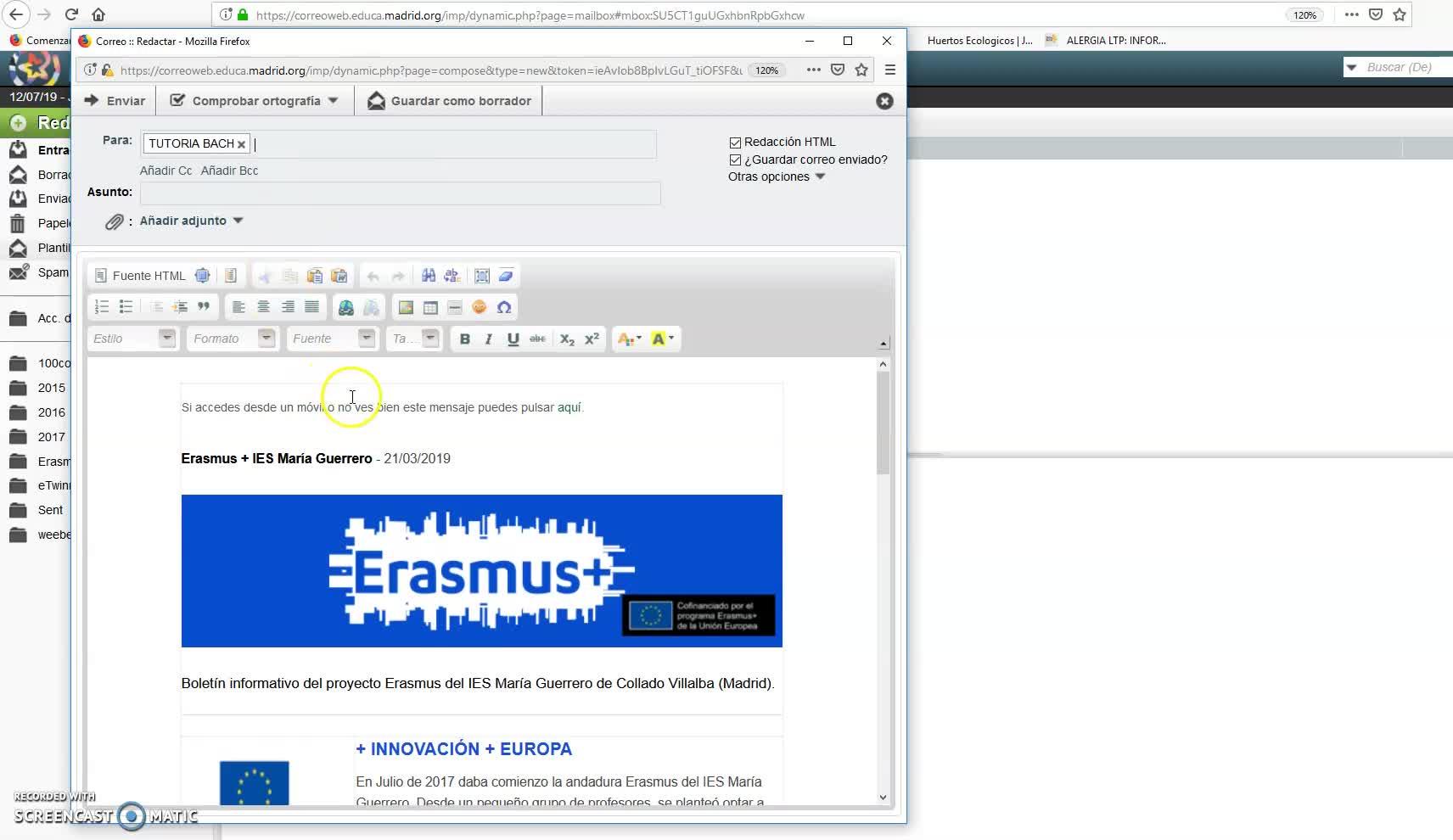Open the Fuente font dropdown

click(x=332, y=339)
